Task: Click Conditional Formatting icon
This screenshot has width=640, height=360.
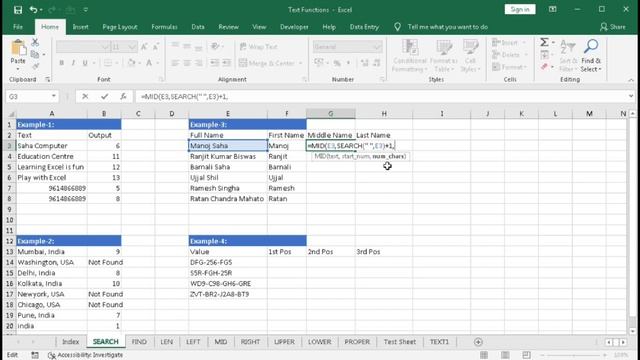Action: pos(410,47)
